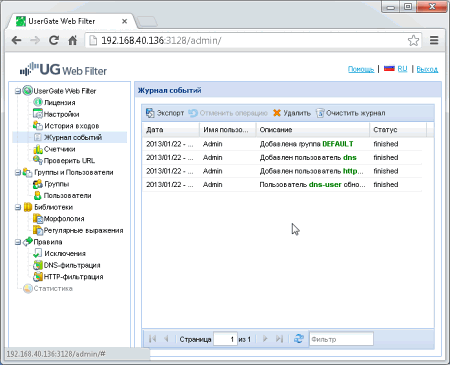
Task: Click the Настройки tree icon
Action: point(38,114)
